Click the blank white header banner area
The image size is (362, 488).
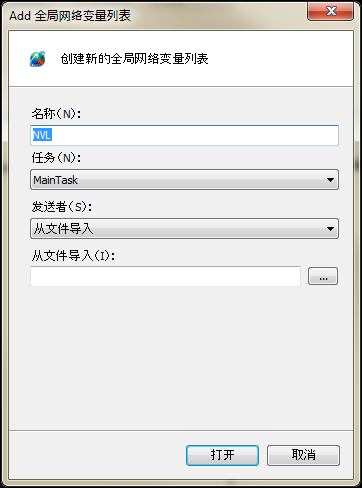(x=280, y=59)
